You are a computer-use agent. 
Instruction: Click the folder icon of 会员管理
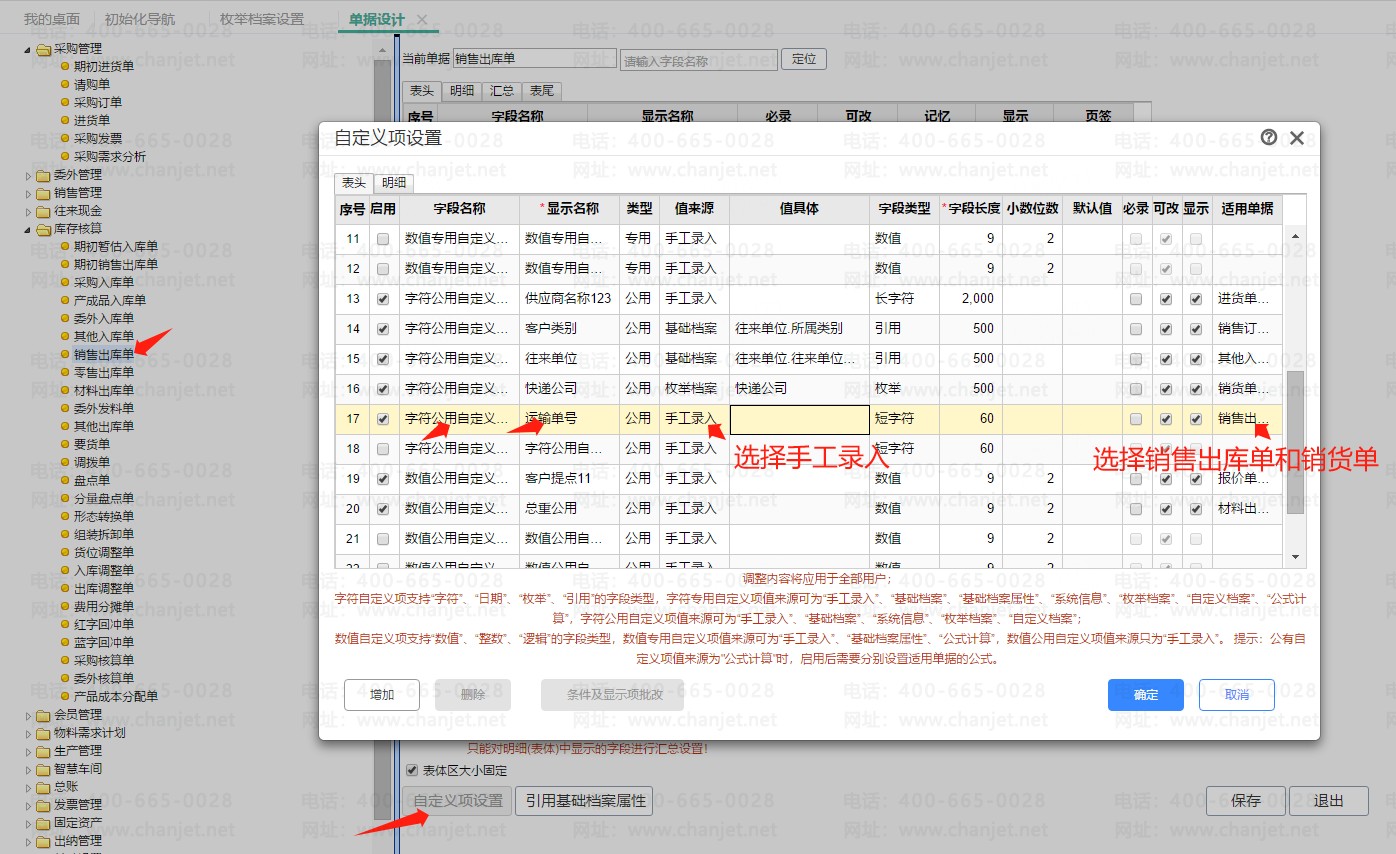(x=43, y=715)
